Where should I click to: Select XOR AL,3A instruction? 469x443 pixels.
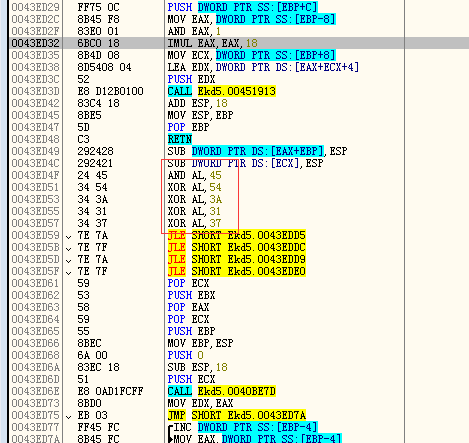[x=194, y=199]
